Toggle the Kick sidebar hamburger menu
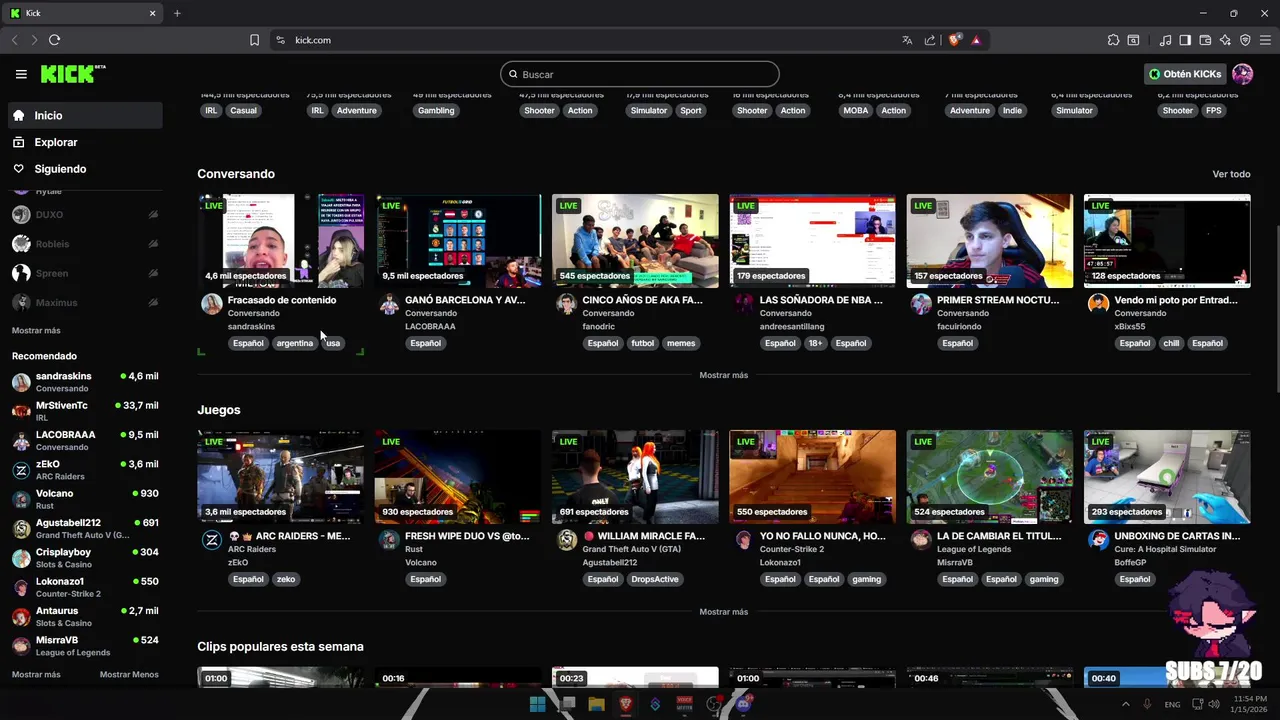 tap(21, 74)
